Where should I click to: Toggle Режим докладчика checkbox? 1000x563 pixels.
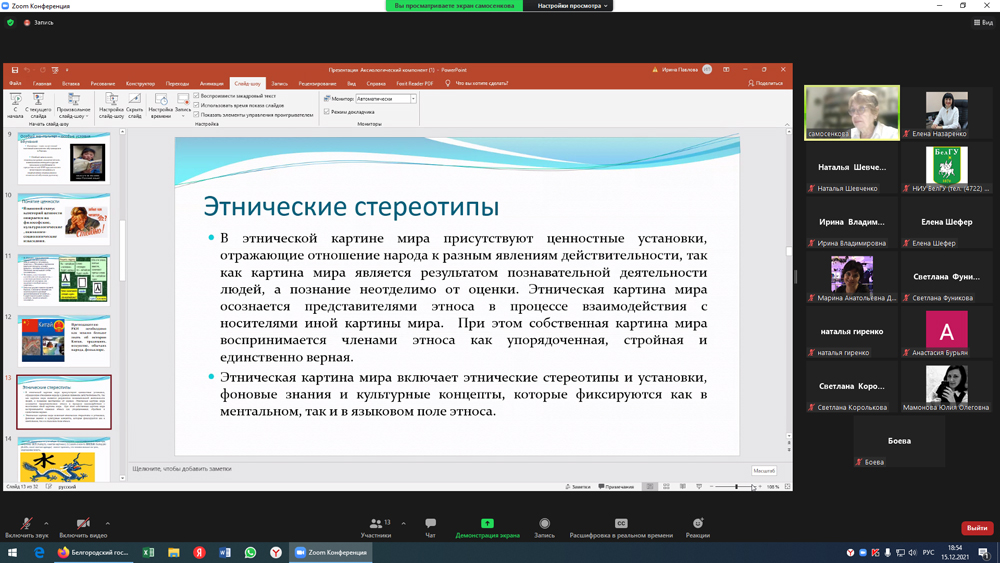(x=327, y=112)
